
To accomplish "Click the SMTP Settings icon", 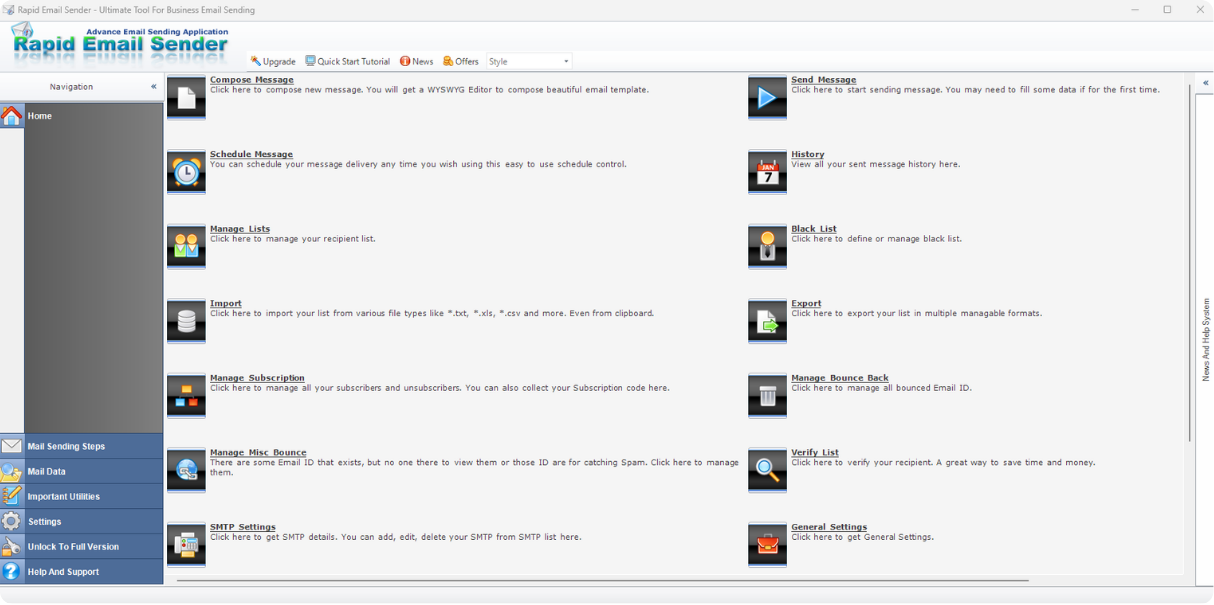I will coord(186,545).
